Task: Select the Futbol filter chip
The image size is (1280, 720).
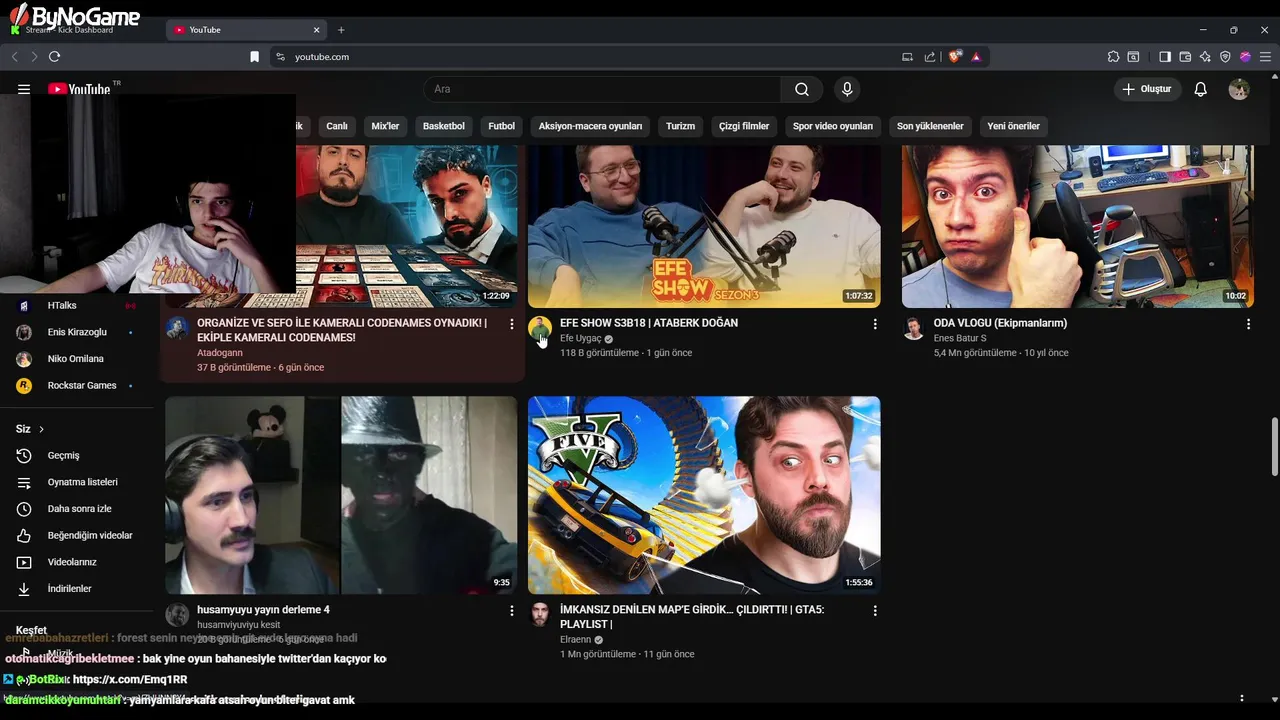Action: [502, 126]
